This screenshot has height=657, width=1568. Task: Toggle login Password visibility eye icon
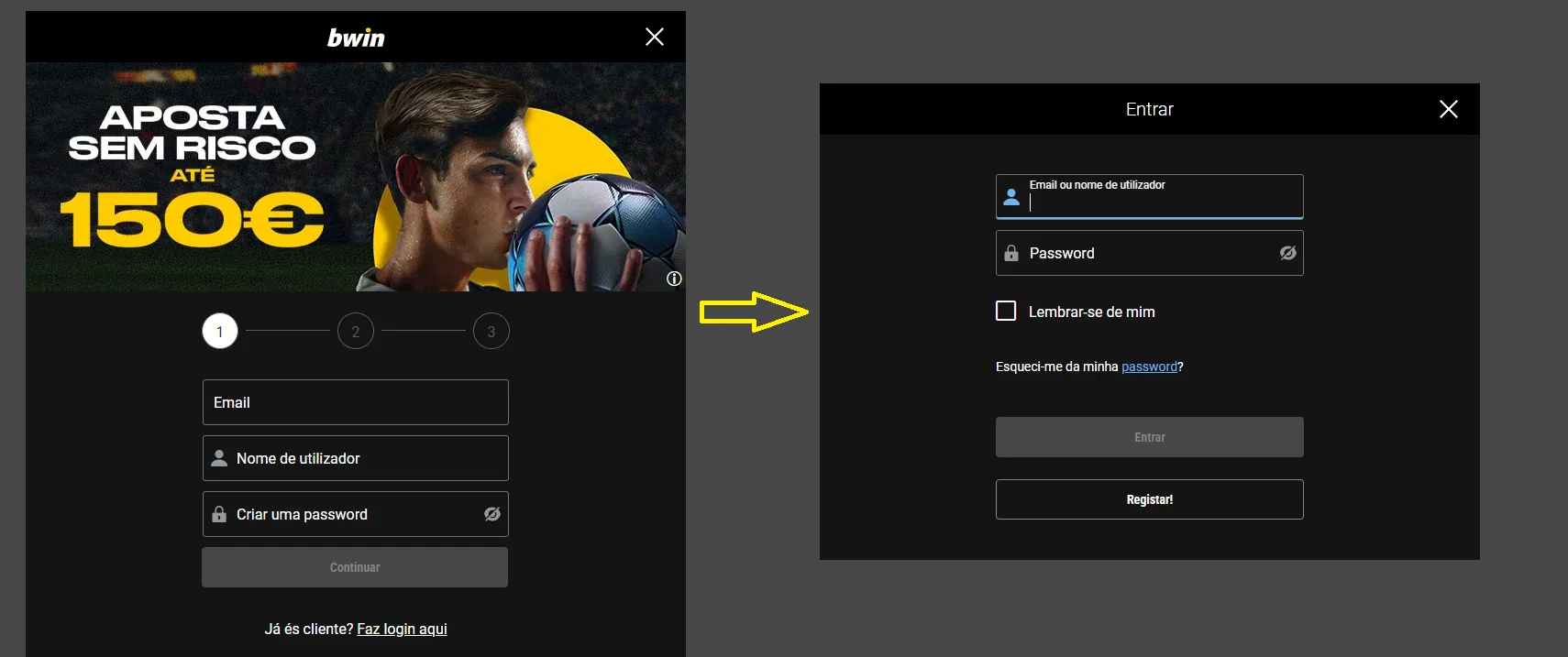[1288, 253]
